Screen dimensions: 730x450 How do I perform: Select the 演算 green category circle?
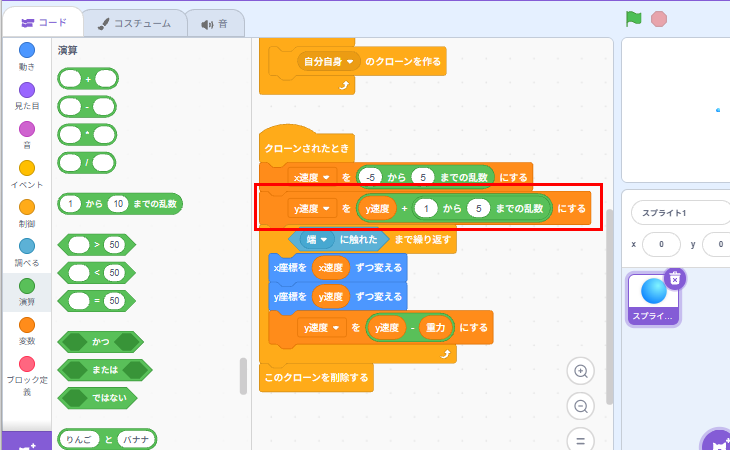click(x=27, y=286)
